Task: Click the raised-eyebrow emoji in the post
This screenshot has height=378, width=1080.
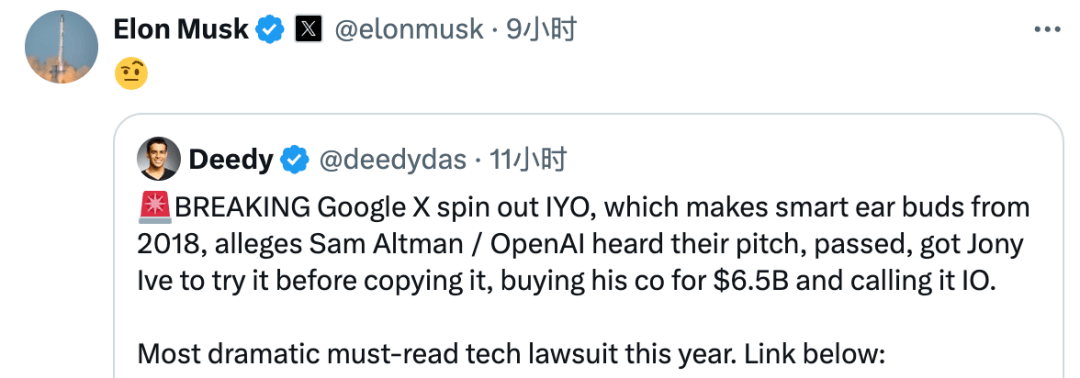Action: coord(131,74)
